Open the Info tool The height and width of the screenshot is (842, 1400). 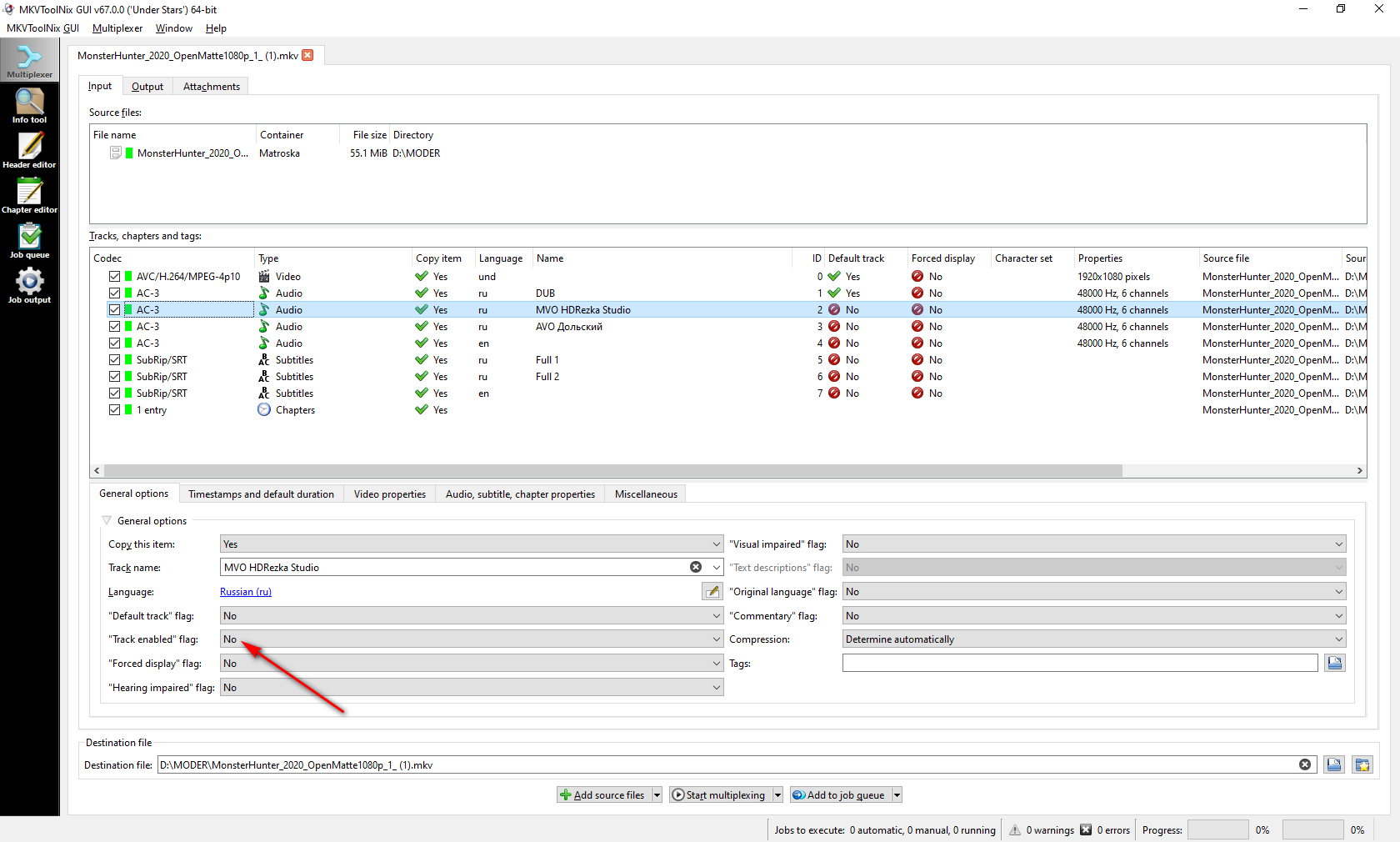coord(29,106)
